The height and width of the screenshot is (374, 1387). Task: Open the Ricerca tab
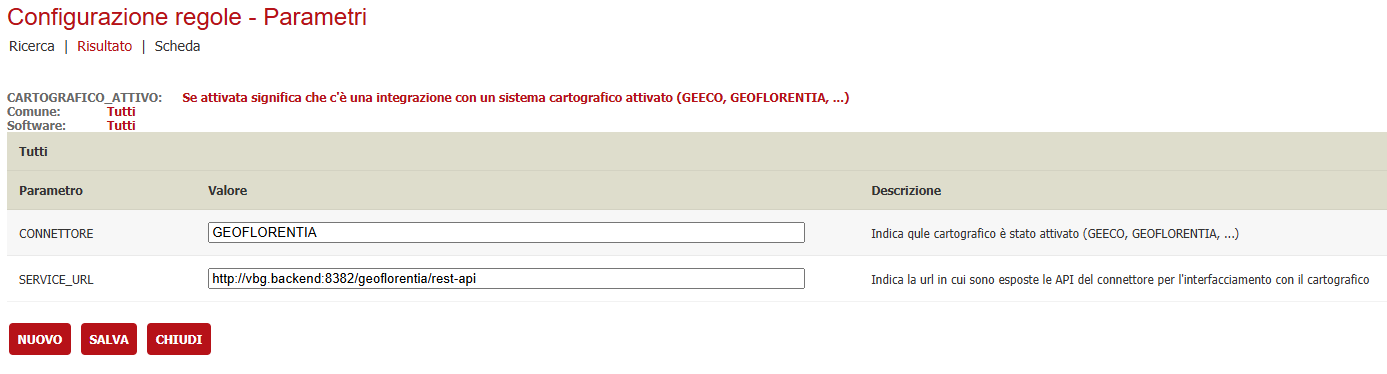click(x=31, y=46)
